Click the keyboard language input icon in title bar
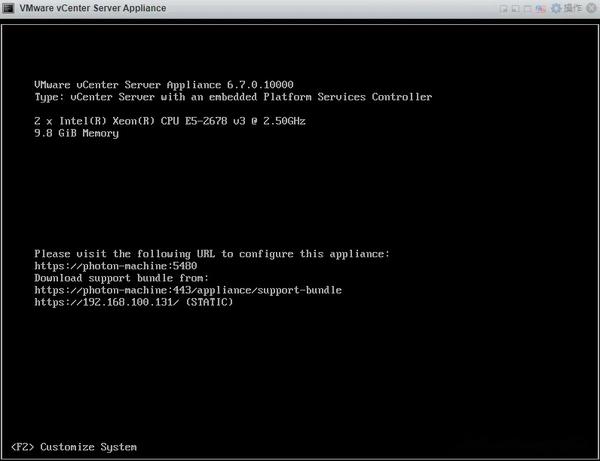Image resolution: width=600 pixels, height=461 pixels. pos(540,8)
